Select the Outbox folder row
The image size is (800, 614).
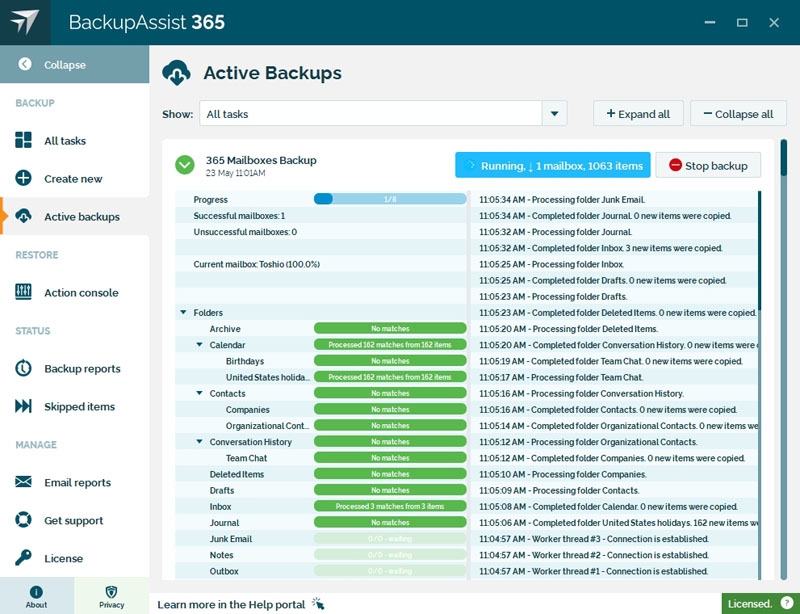(x=320, y=571)
